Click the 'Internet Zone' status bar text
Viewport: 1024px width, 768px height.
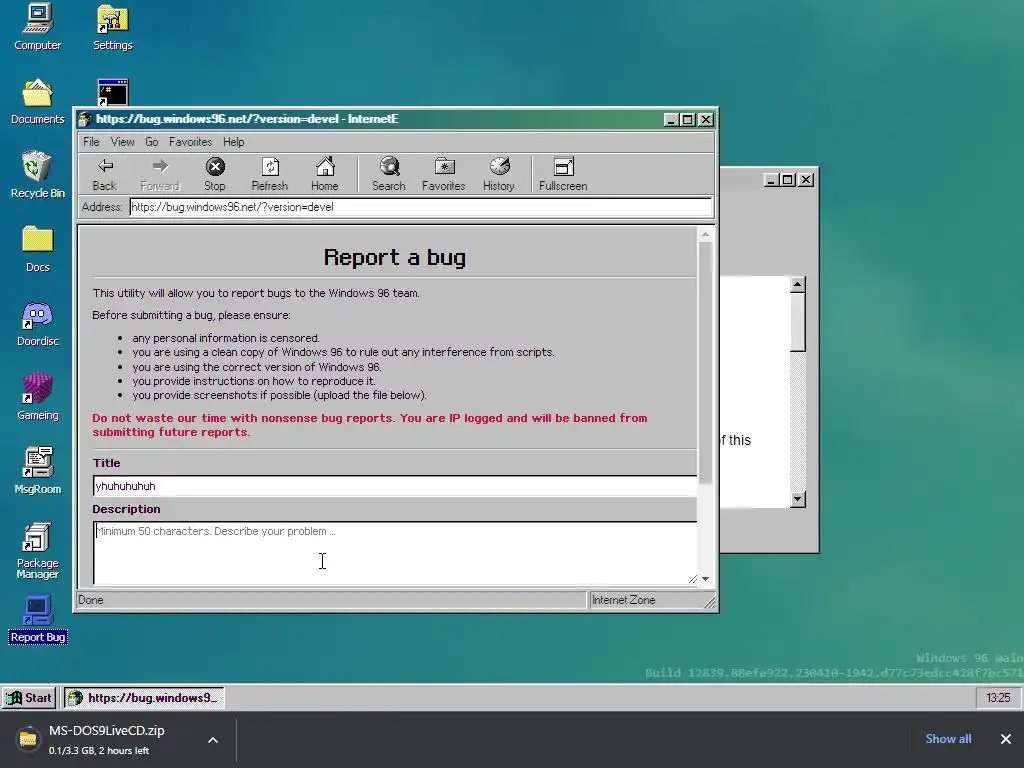click(x=623, y=600)
